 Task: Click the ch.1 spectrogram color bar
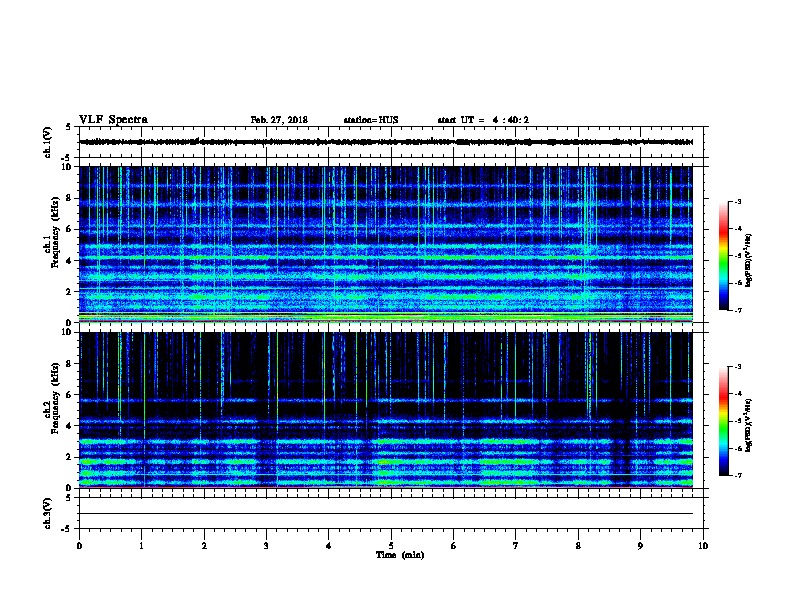click(723, 256)
